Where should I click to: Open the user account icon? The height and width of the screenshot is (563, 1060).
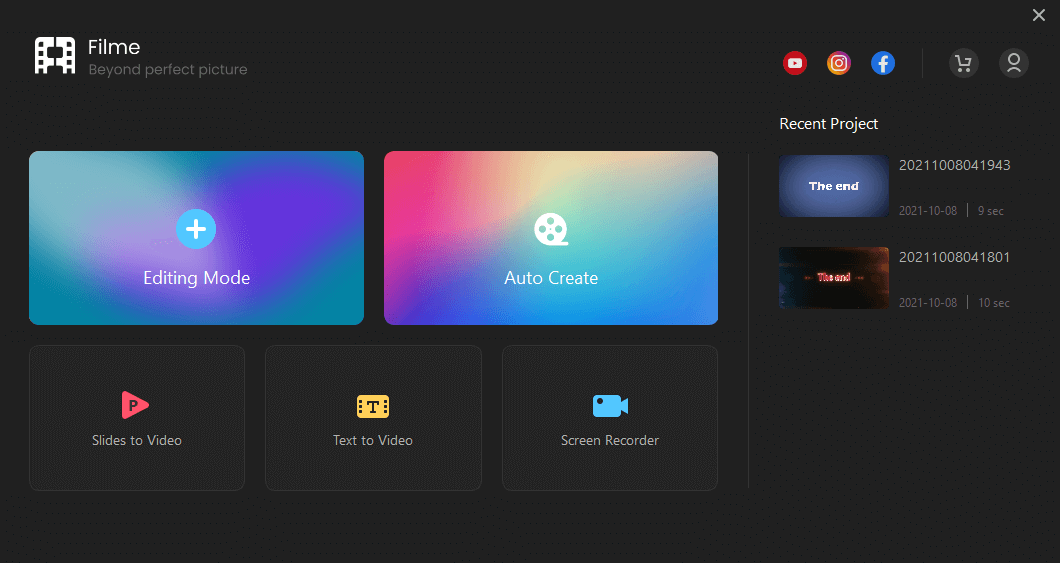(1014, 64)
